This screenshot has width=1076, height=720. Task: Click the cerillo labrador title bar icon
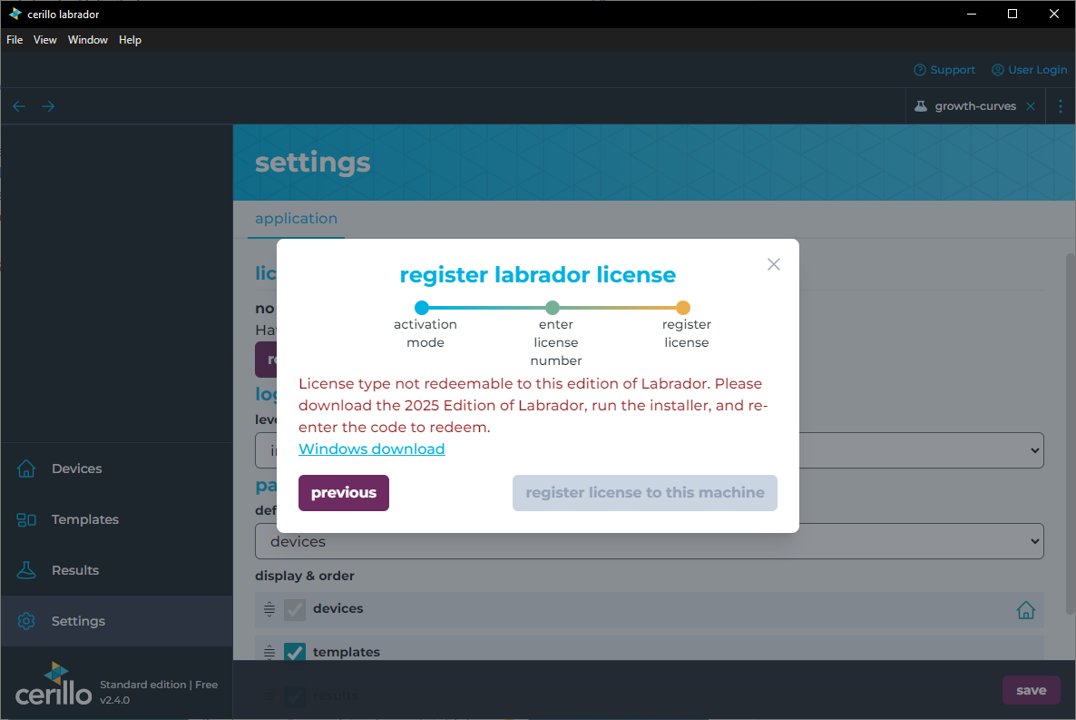point(15,14)
